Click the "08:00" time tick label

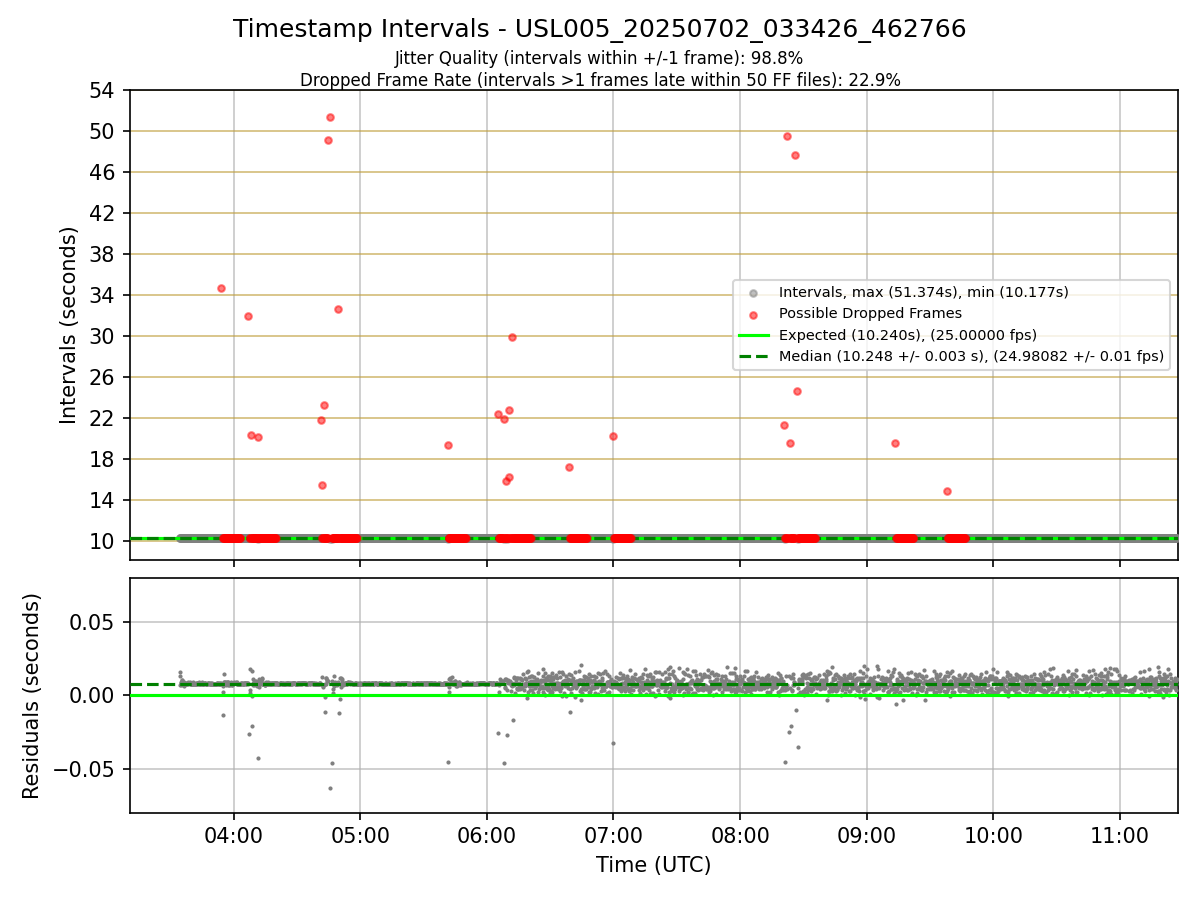click(740, 835)
